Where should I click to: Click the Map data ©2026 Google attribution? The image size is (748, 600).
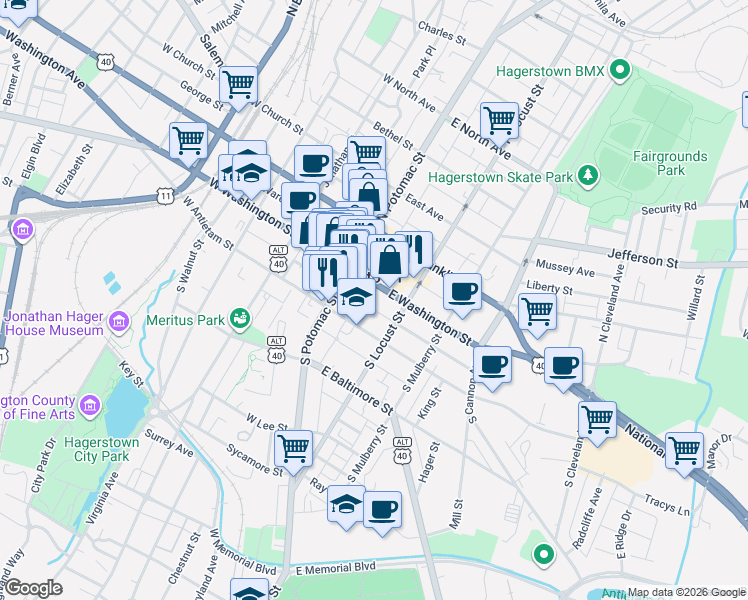pyautogui.click(x=686, y=592)
